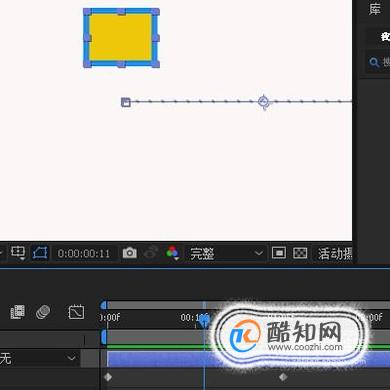This screenshot has width=390, height=390.
Task: Click the 0:00:00:11 timecode display
Action: click(84, 254)
